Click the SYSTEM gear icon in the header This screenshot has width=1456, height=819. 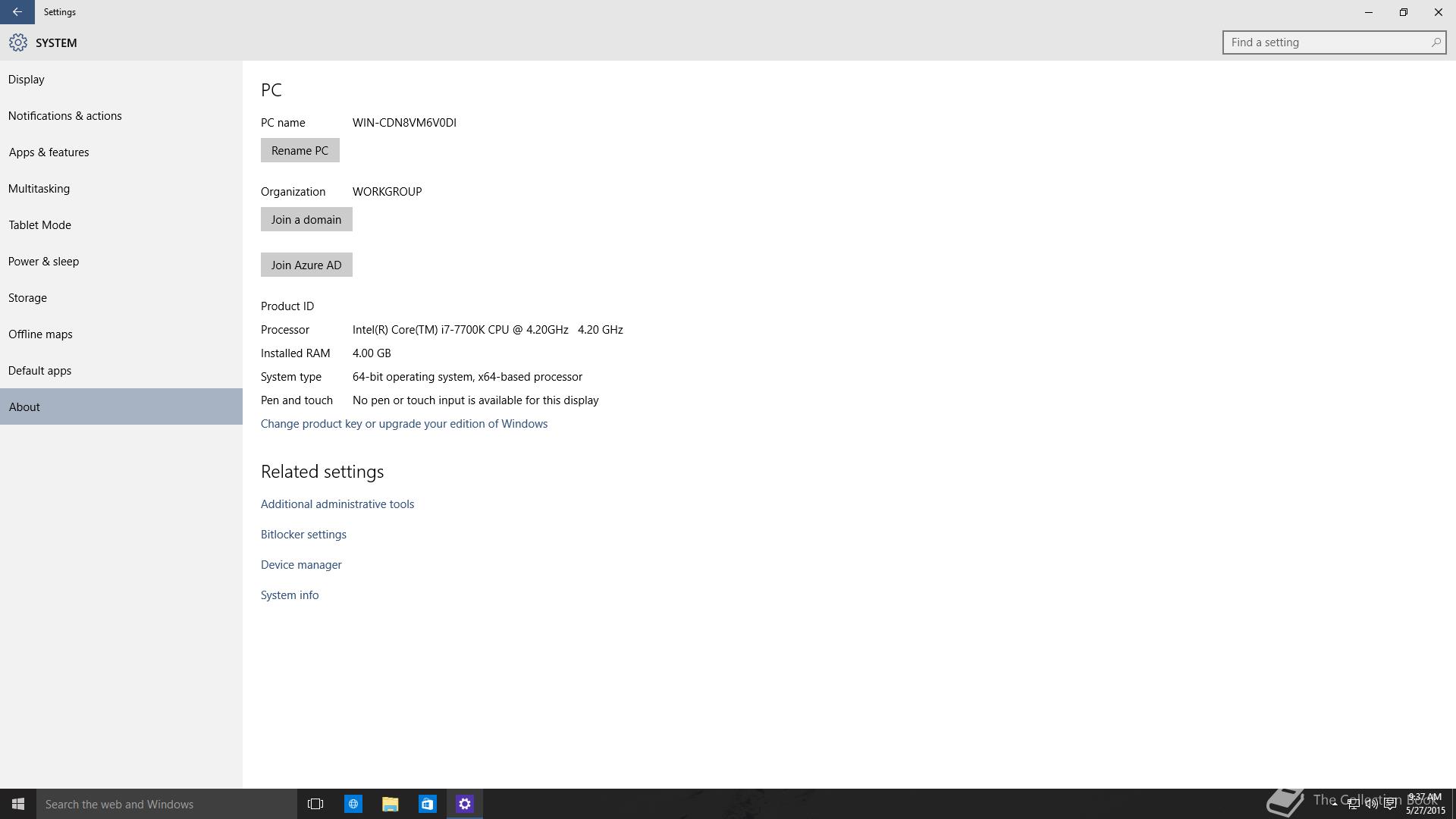(x=18, y=42)
